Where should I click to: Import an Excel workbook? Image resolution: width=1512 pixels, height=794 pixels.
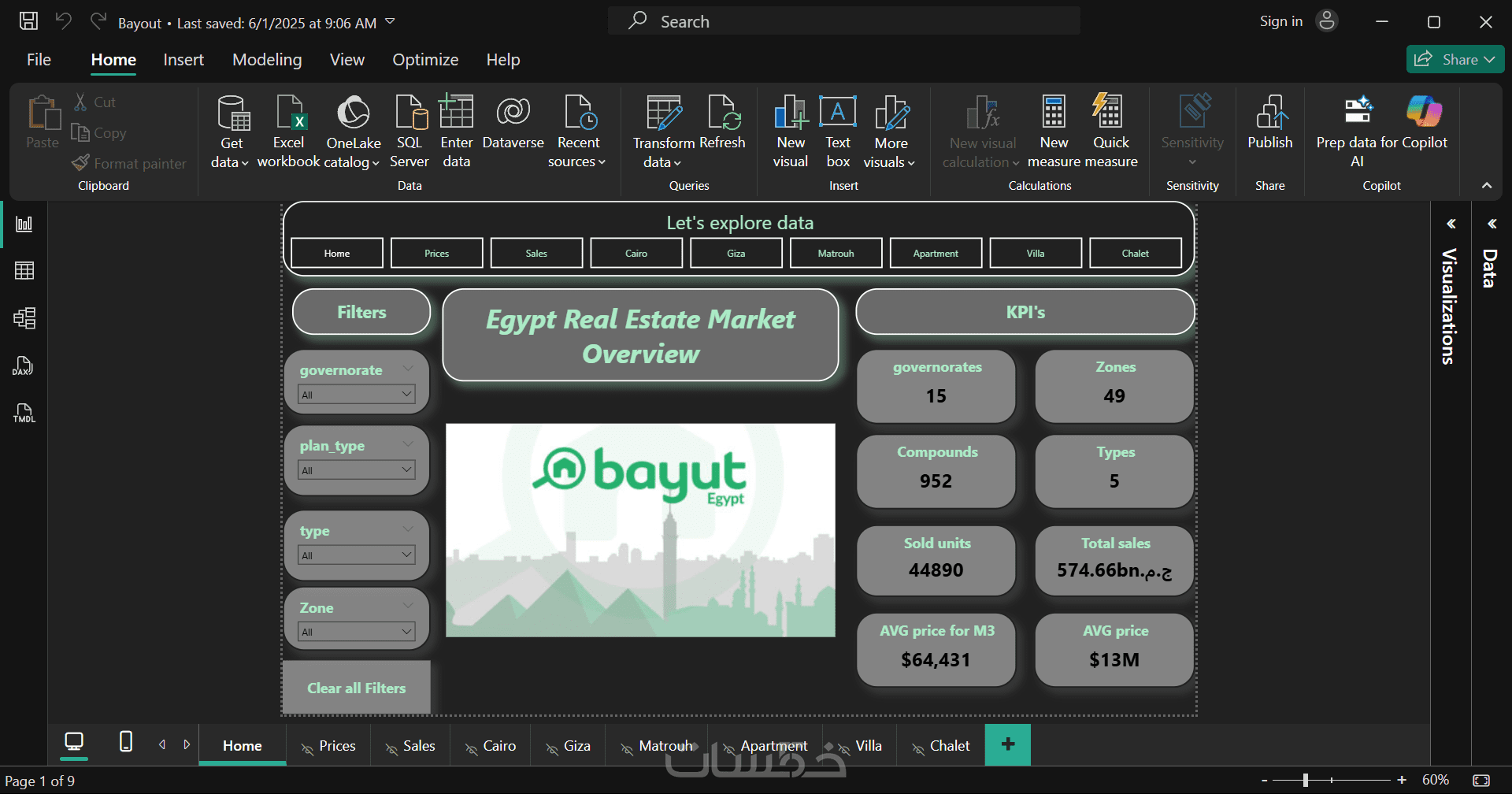click(288, 132)
